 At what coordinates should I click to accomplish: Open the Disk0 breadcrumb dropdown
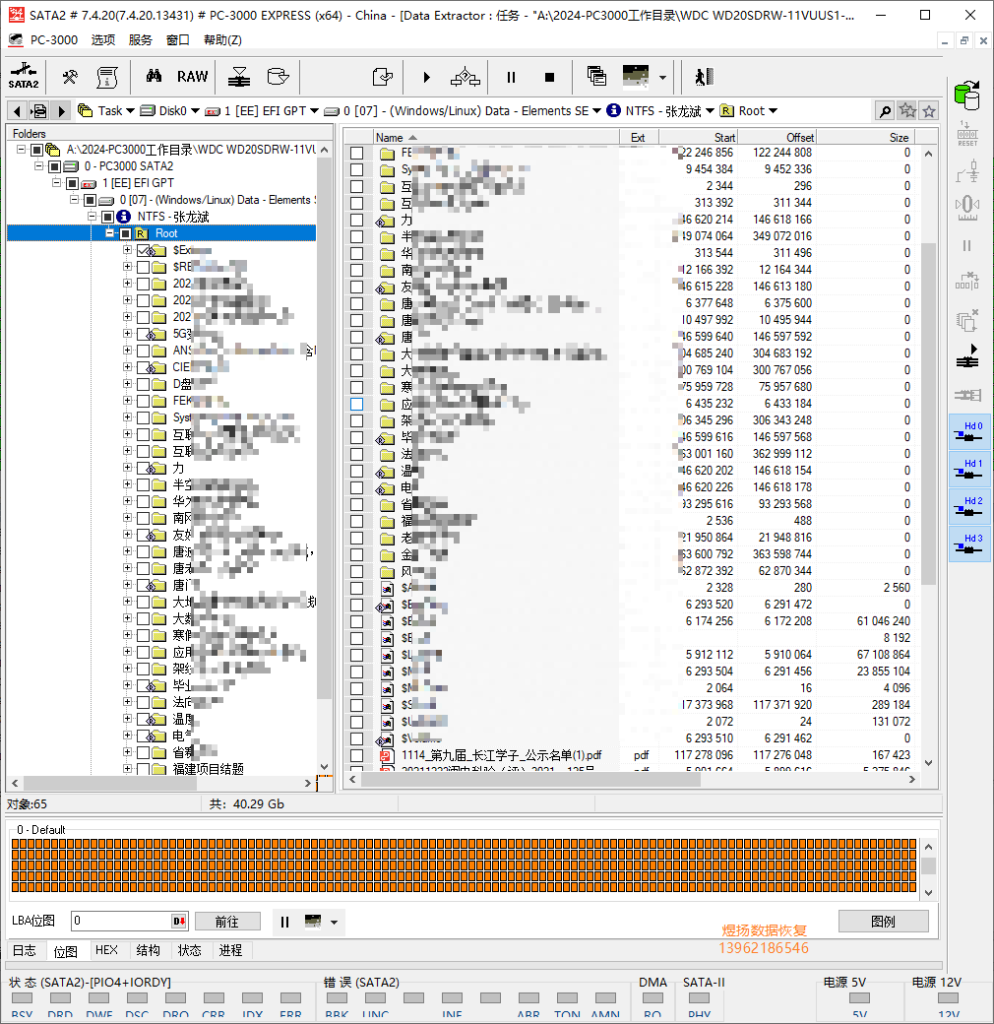click(x=195, y=111)
